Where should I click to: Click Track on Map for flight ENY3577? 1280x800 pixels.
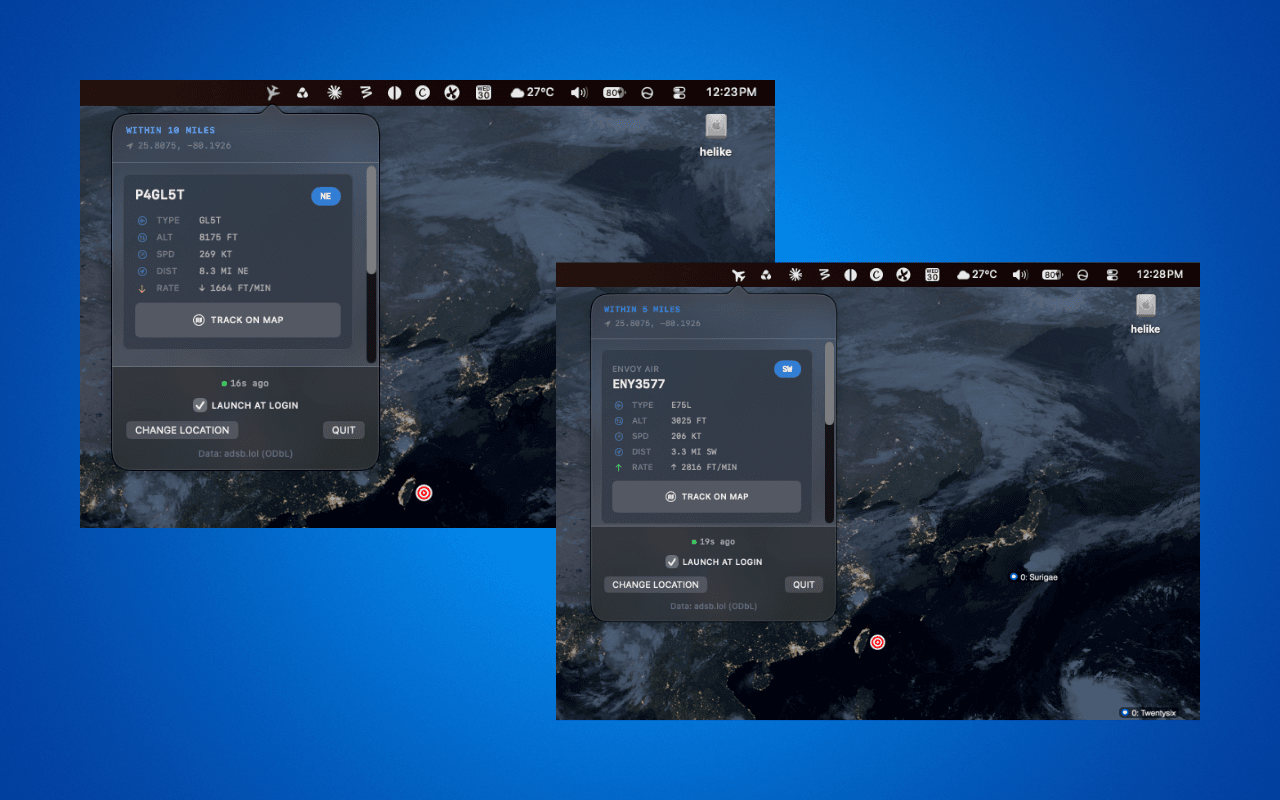[x=707, y=497]
